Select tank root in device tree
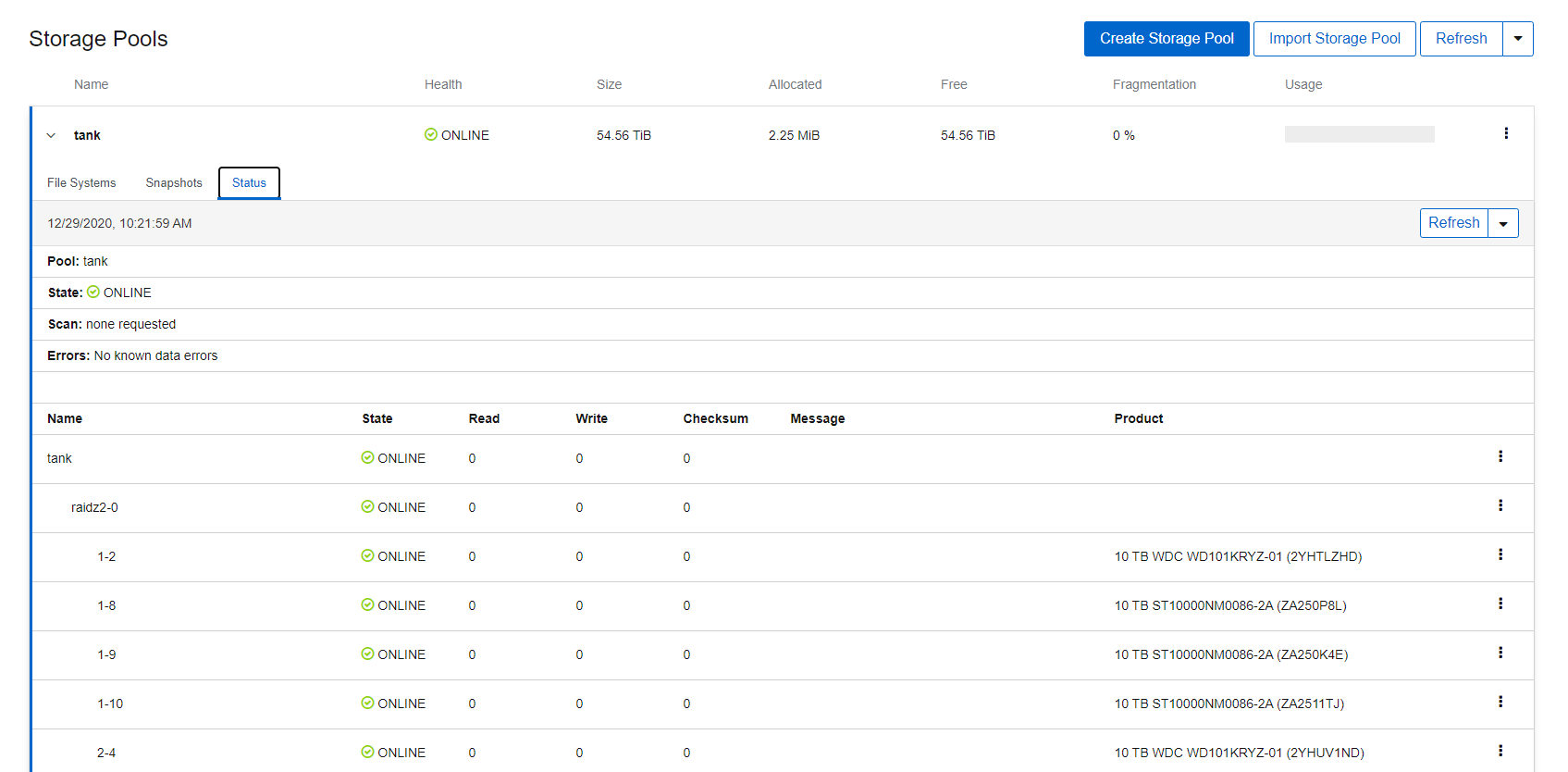The width and height of the screenshot is (1568, 772). point(59,458)
